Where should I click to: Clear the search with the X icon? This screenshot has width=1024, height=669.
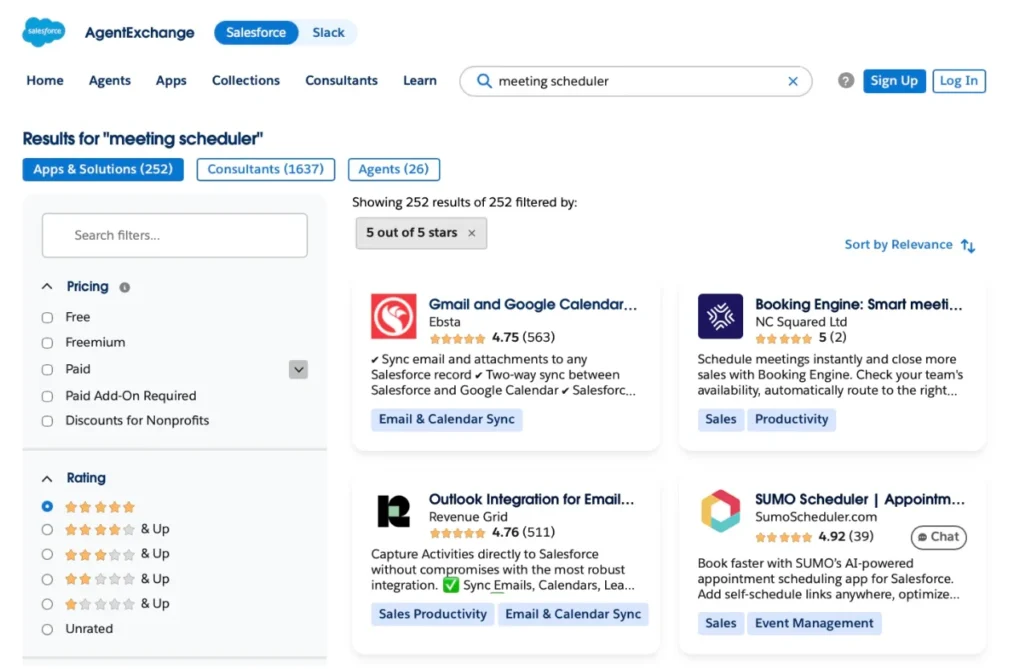pos(793,81)
